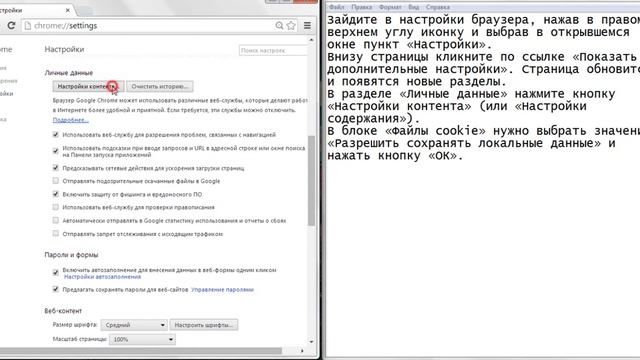Viewport: 640px width, 360px height.
Task: Expand the Масштаб страницы dropdown
Action: pyautogui.click(x=142, y=339)
